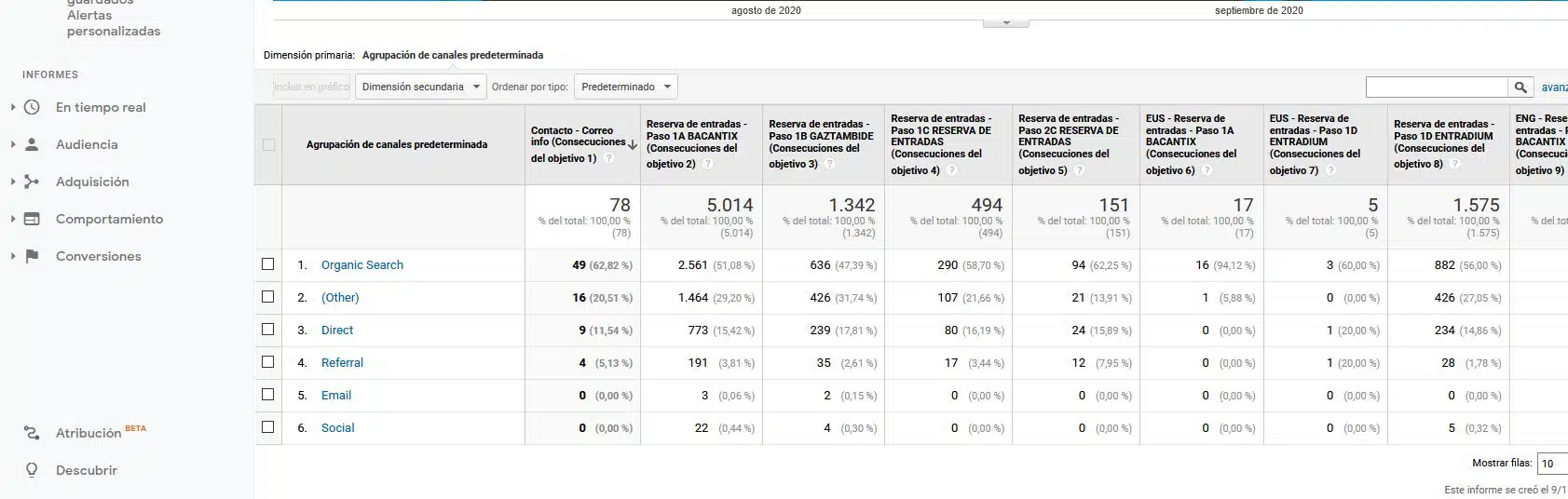This screenshot has height=499, width=1568.
Task: Open help icon for objetivo 7 column
Action: [x=1330, y=170]
